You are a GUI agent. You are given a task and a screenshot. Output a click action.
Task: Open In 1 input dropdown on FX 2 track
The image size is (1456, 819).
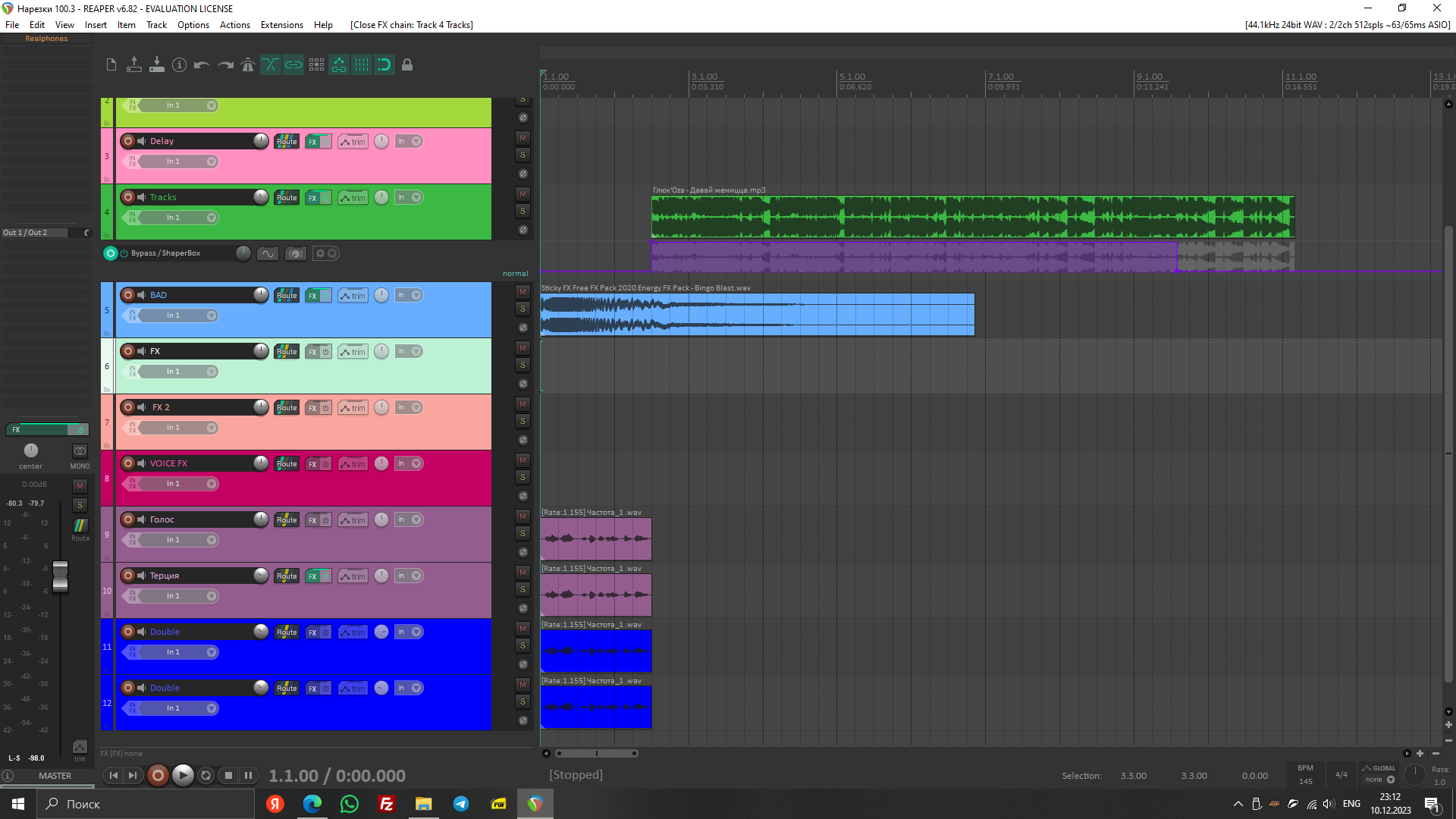click(x=180, y=428)
